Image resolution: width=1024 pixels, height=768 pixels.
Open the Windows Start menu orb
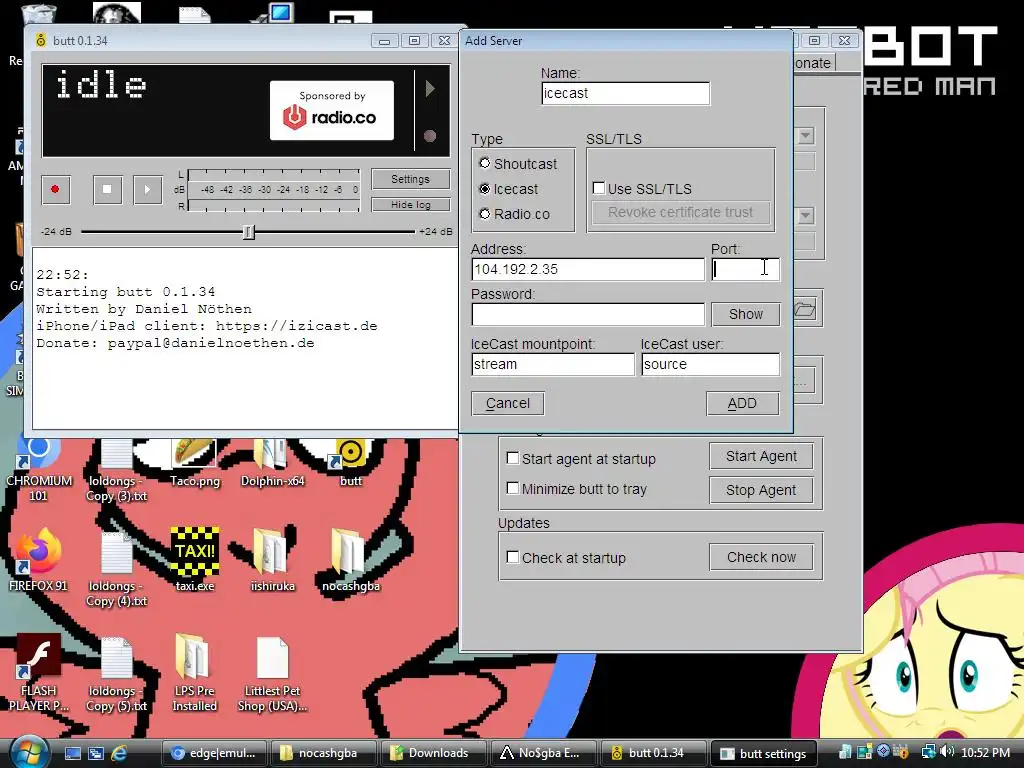pos(29,753)
